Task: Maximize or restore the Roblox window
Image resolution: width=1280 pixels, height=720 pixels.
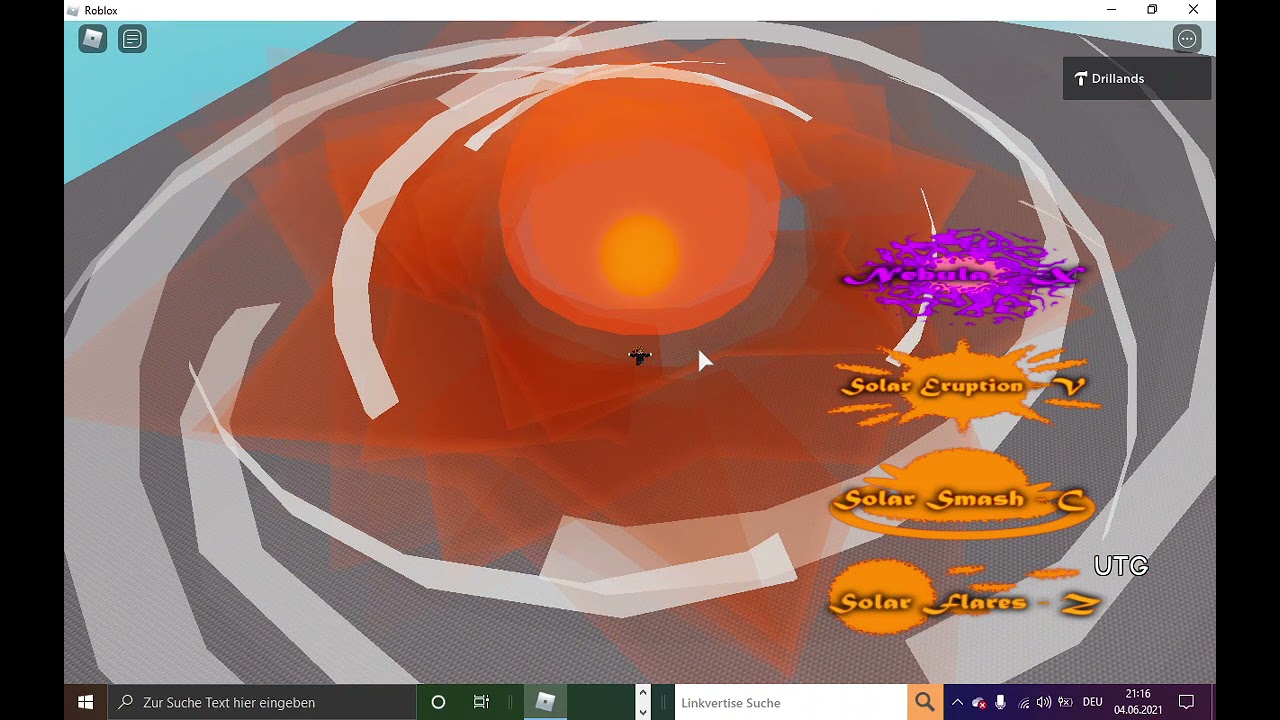Action: point(1152,10)
